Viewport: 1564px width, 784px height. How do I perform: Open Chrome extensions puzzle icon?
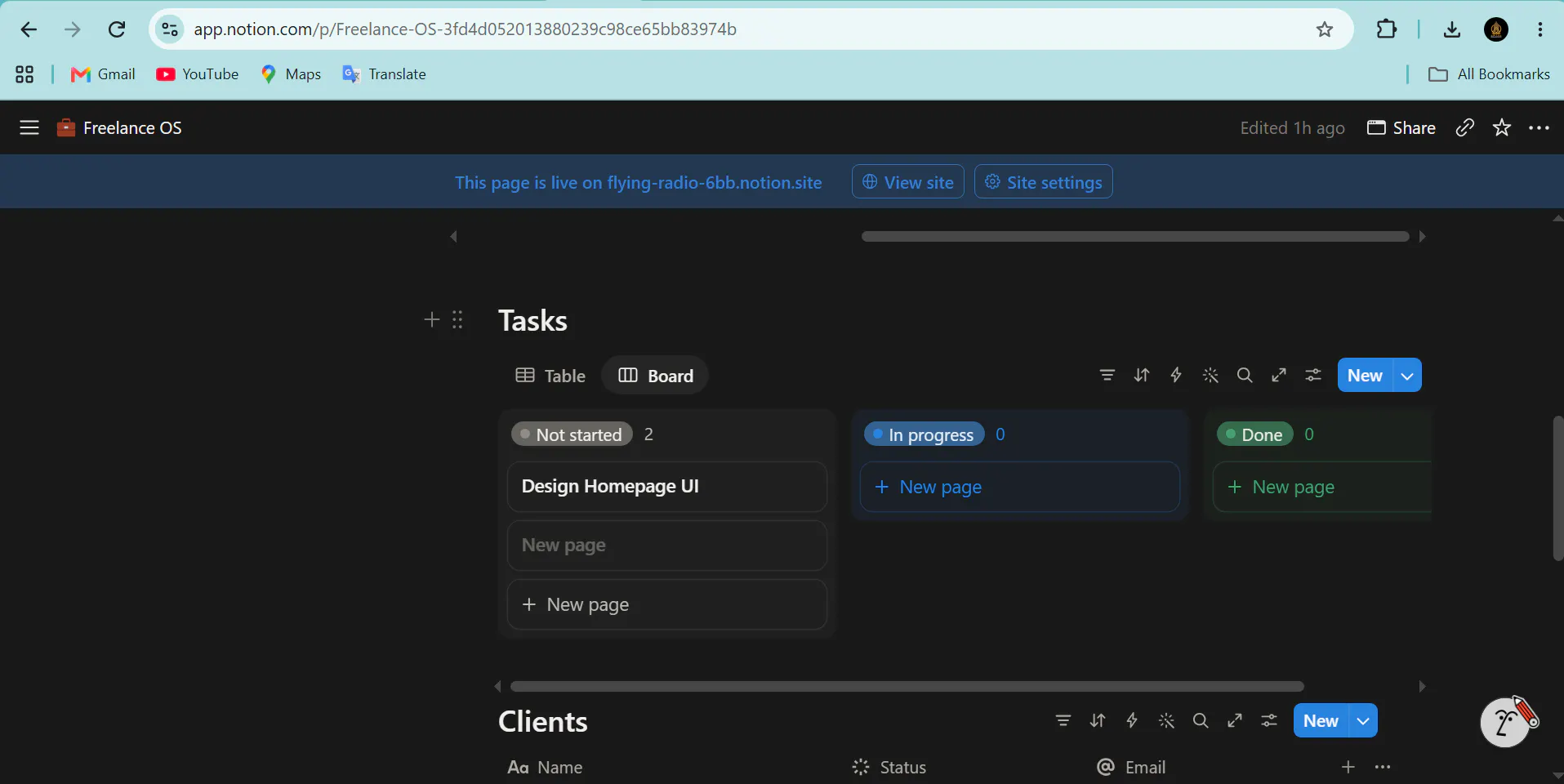(1387, 29)
